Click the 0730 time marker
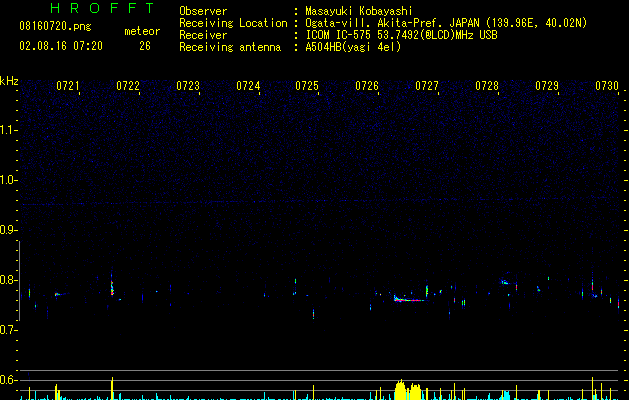This screenshot has width=629, height=400. point(607,86)
